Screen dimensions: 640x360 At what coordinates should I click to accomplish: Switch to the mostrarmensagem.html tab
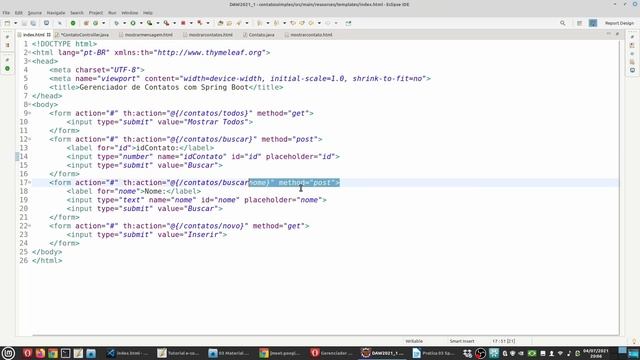tap(146, 35)
